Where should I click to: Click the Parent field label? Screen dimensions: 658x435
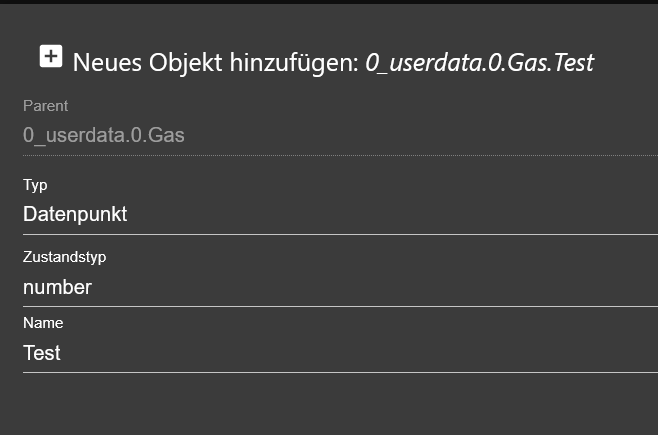45,106
